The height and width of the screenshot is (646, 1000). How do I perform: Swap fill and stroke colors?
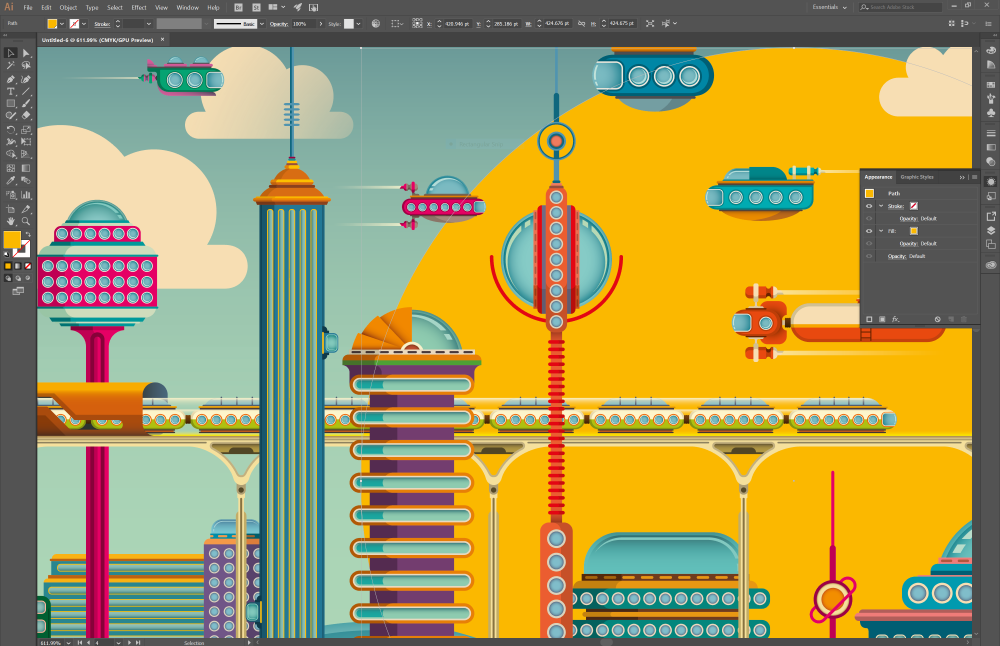(x=27, y=235)
